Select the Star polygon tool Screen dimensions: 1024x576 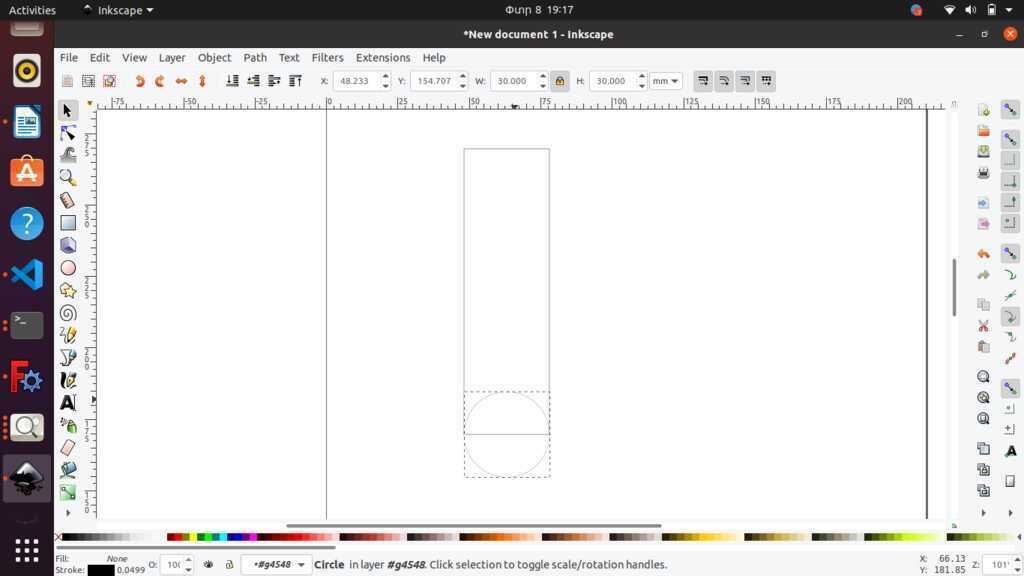pyautogui.click(x=67, y=290)
